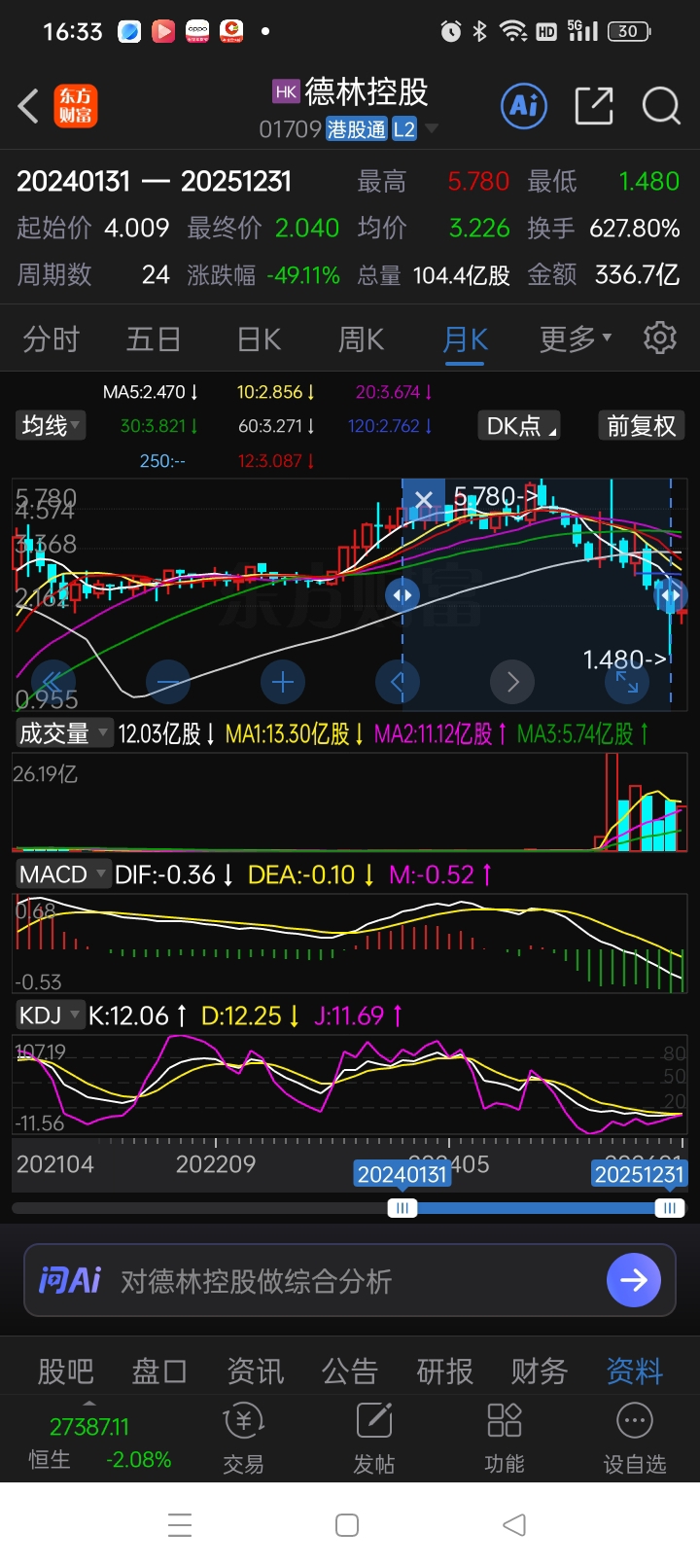Screen dimensions: 700x1568
Task: Open the 资料 tab
Action: click(635, 1372)
